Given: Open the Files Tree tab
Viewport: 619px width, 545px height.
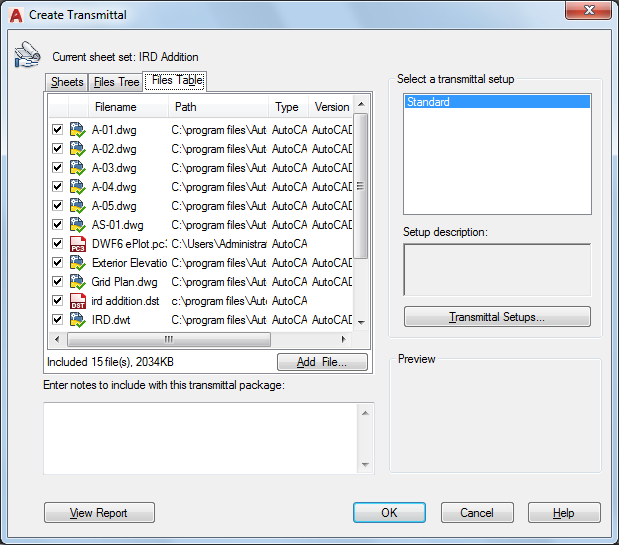Looking at the screenshot, I should (x=116, y=82).
